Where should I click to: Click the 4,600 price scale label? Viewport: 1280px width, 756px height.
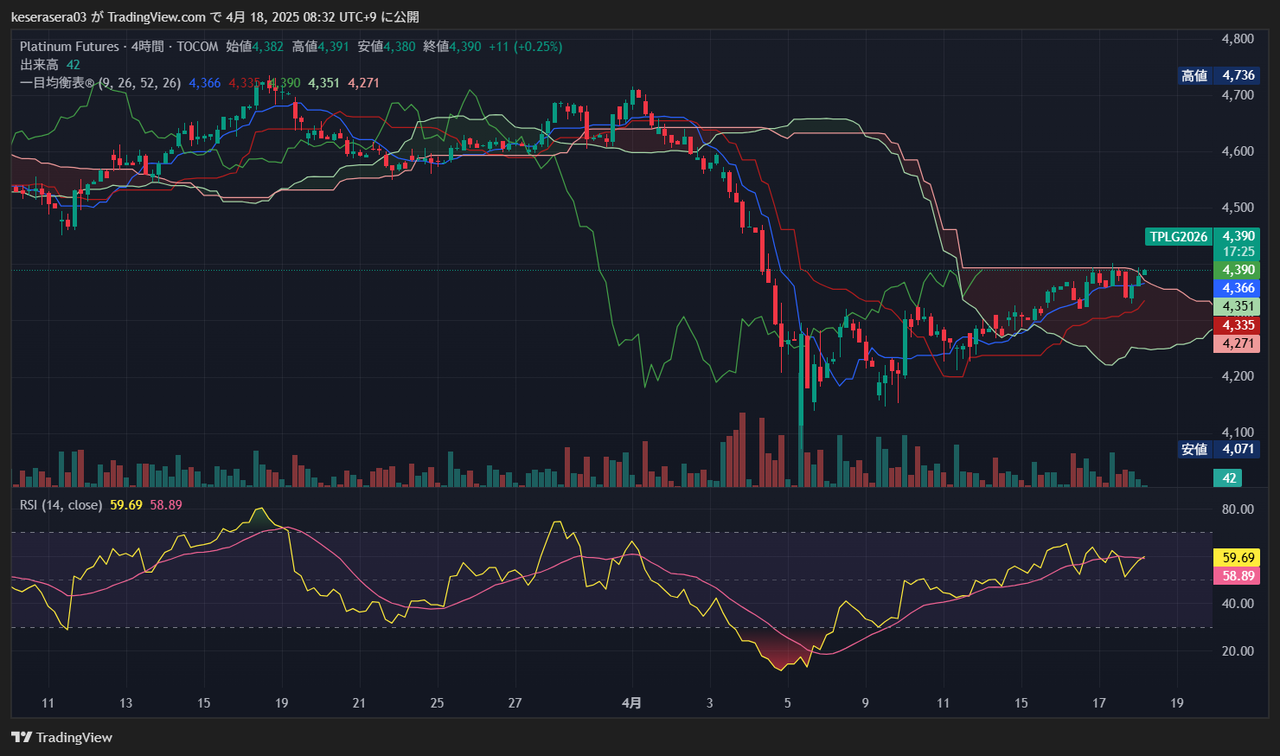pos(1238,151)
